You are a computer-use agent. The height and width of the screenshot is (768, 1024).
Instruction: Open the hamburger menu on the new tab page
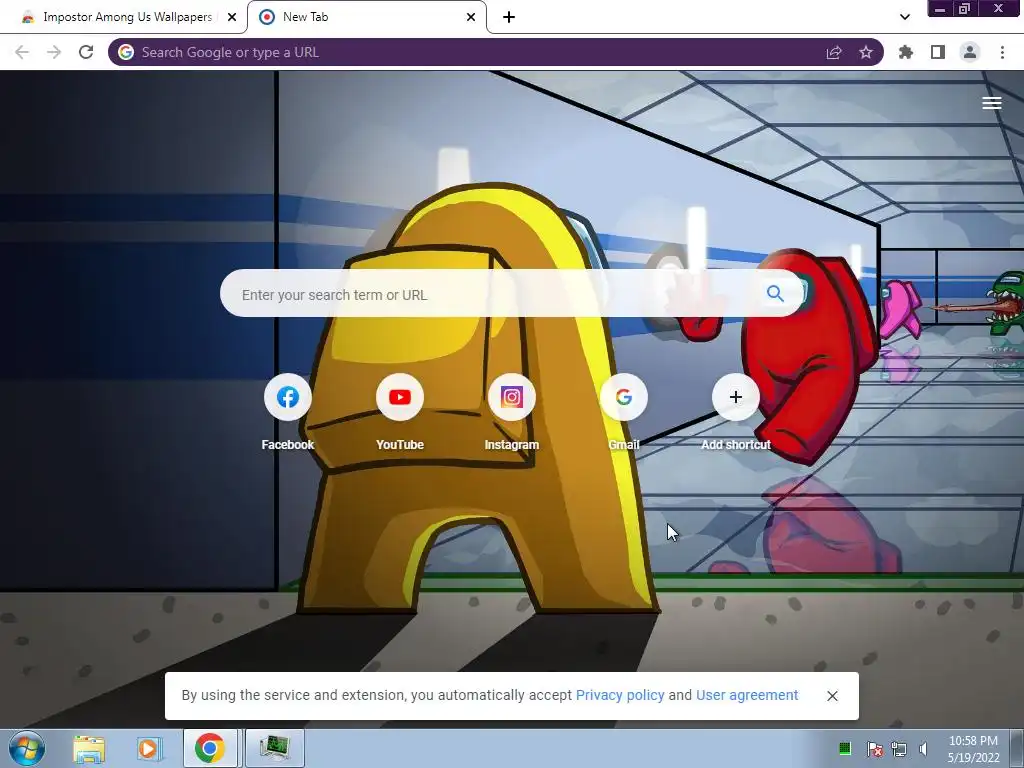tap(991, 103)
